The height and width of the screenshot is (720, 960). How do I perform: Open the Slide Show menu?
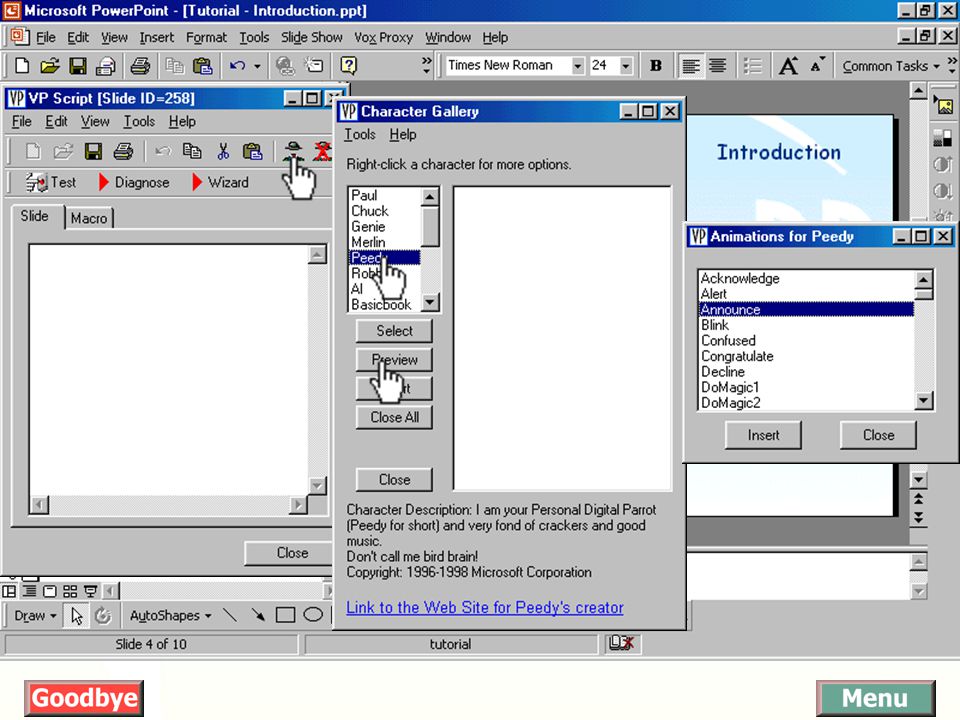pos(312,37)
